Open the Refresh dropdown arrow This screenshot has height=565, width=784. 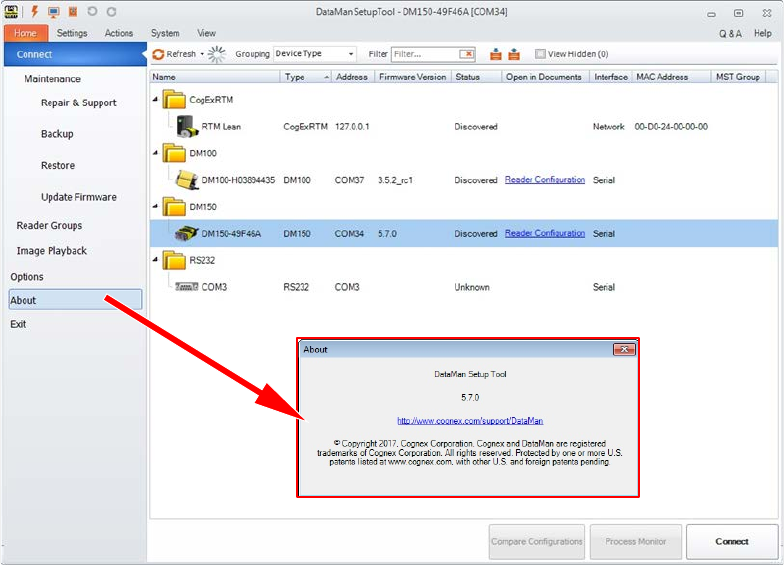pyautogui.click(x=202, y=54)
